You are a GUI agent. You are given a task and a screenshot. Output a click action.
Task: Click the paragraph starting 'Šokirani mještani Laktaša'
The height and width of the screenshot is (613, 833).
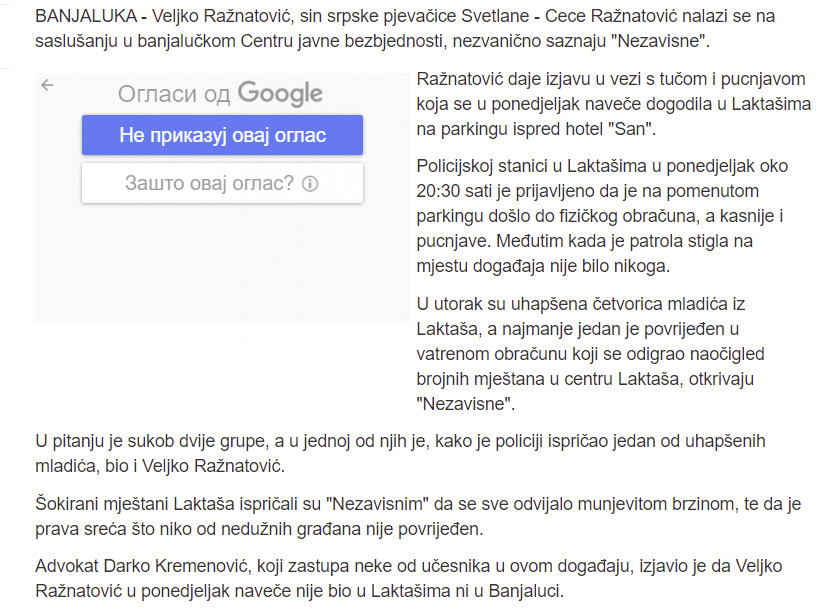pyautogui.click(x=418, y=516)
